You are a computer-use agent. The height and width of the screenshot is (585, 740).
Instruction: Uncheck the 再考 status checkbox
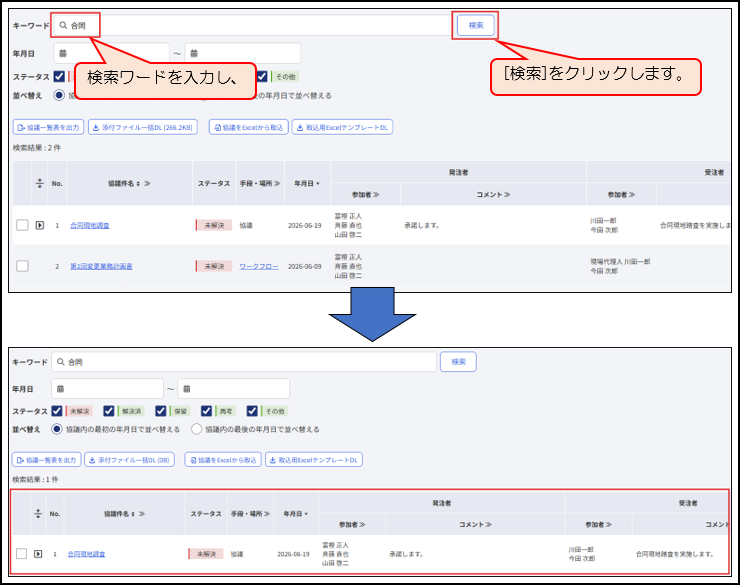coord(206,411)
